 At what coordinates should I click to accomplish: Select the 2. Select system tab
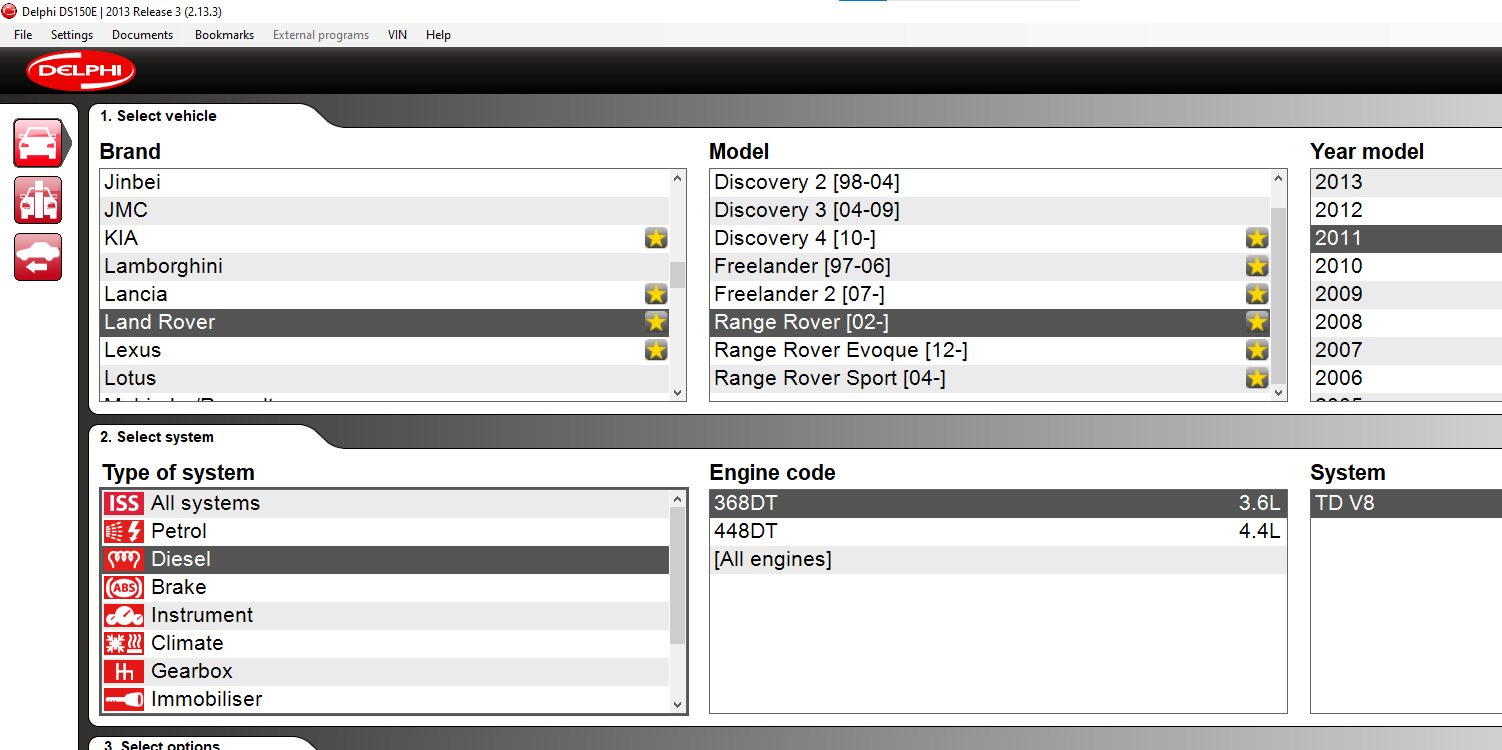pos(156,437)
